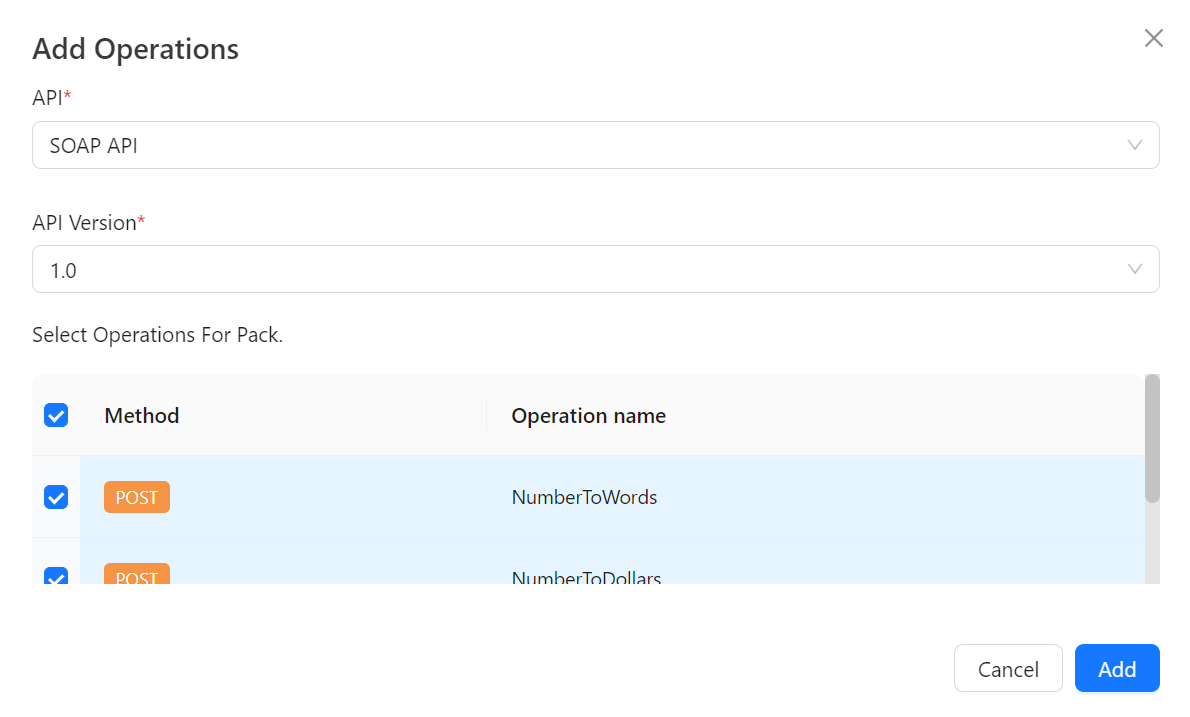Click the POST badge for NumberToDollars
Screen dimensions: 1190x717
coord(137,575)
